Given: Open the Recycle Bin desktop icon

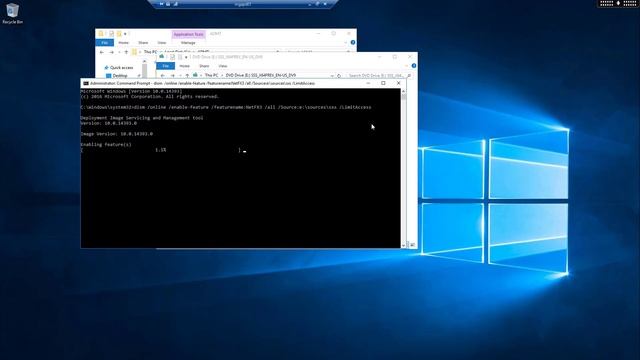Looking at the screenshot, I should tap(12, 13).
